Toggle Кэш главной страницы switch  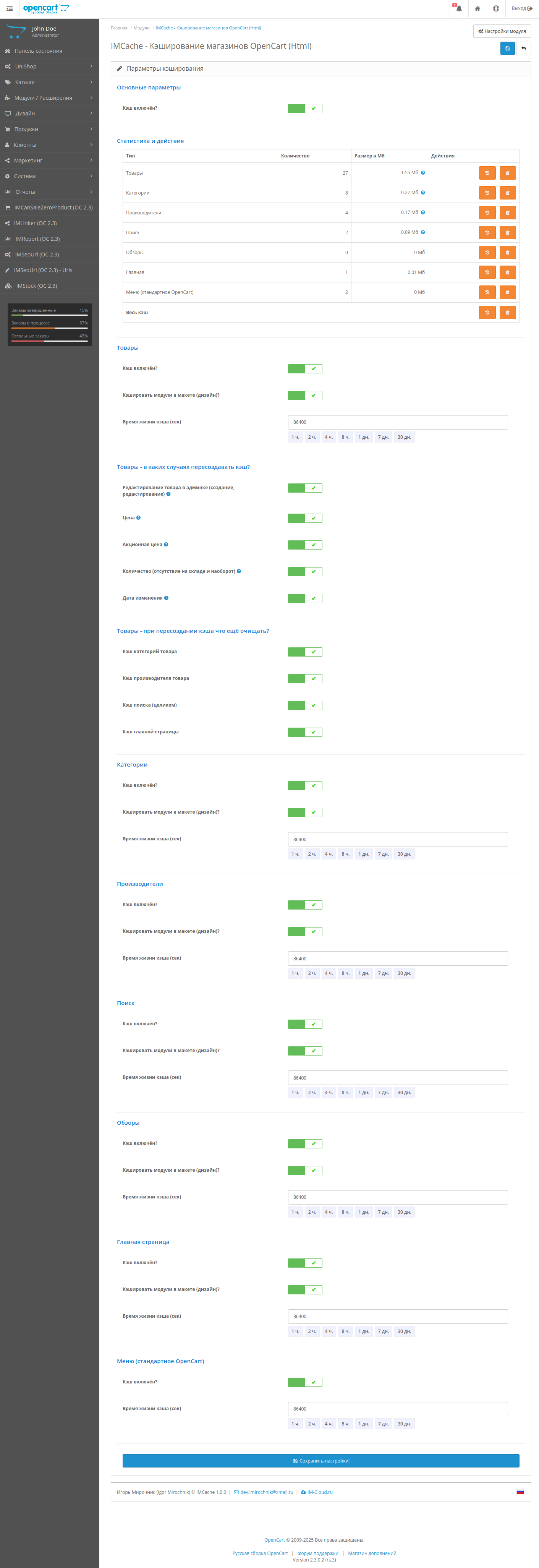point(305,733)
